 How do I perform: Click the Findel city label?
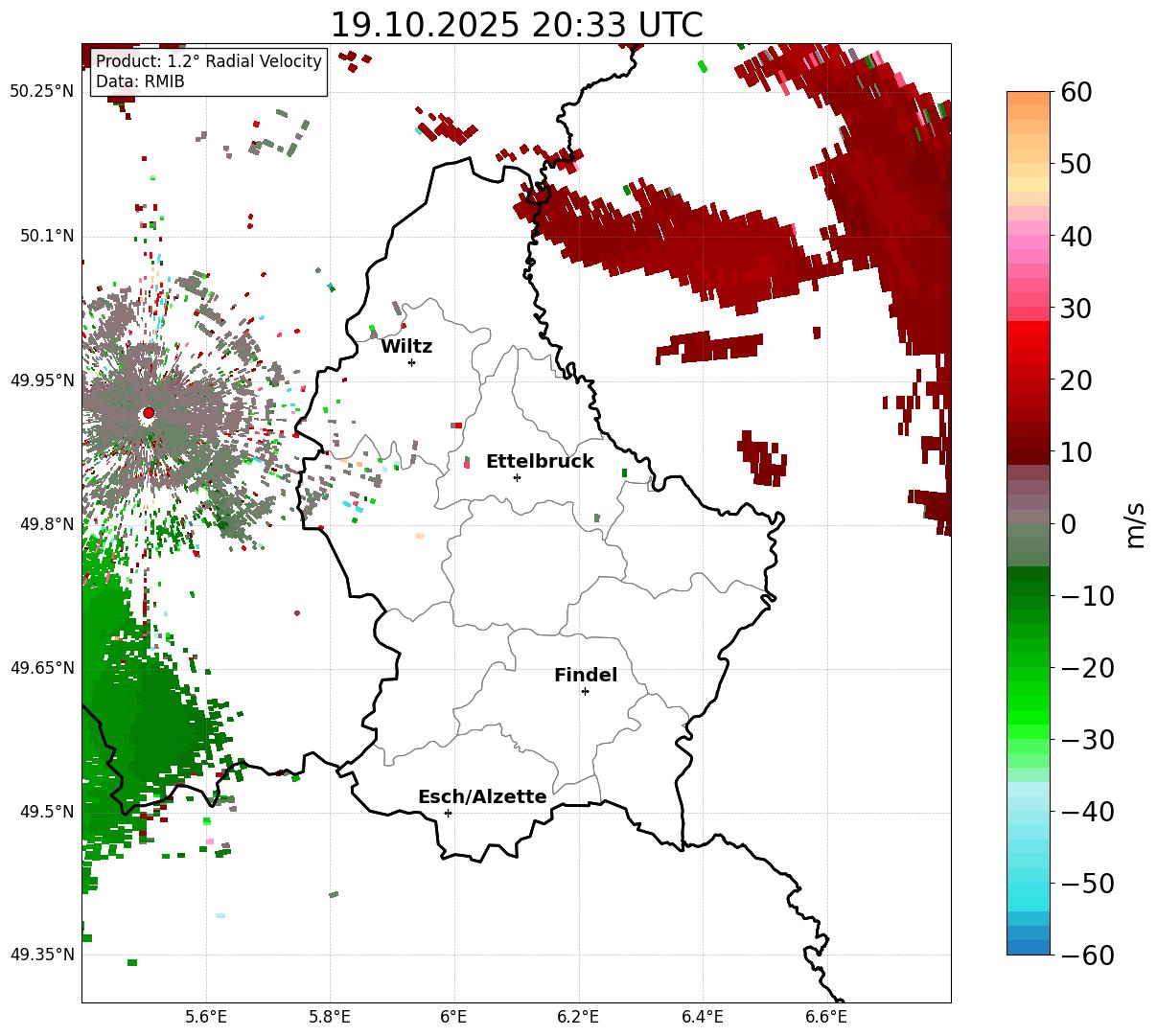click(586, 675)
